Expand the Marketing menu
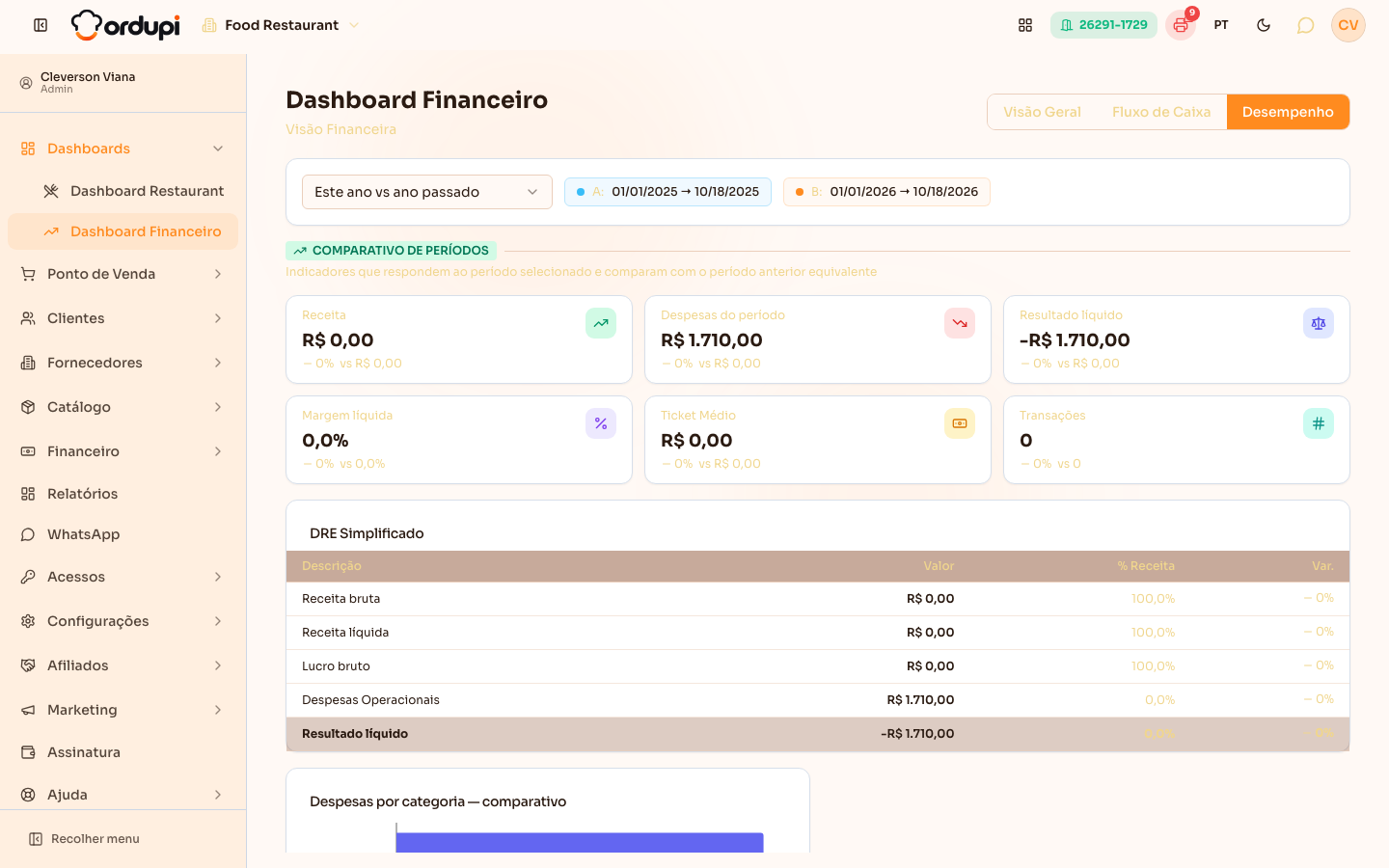This screenshot has height=868, width=1389. click(123, 710)
